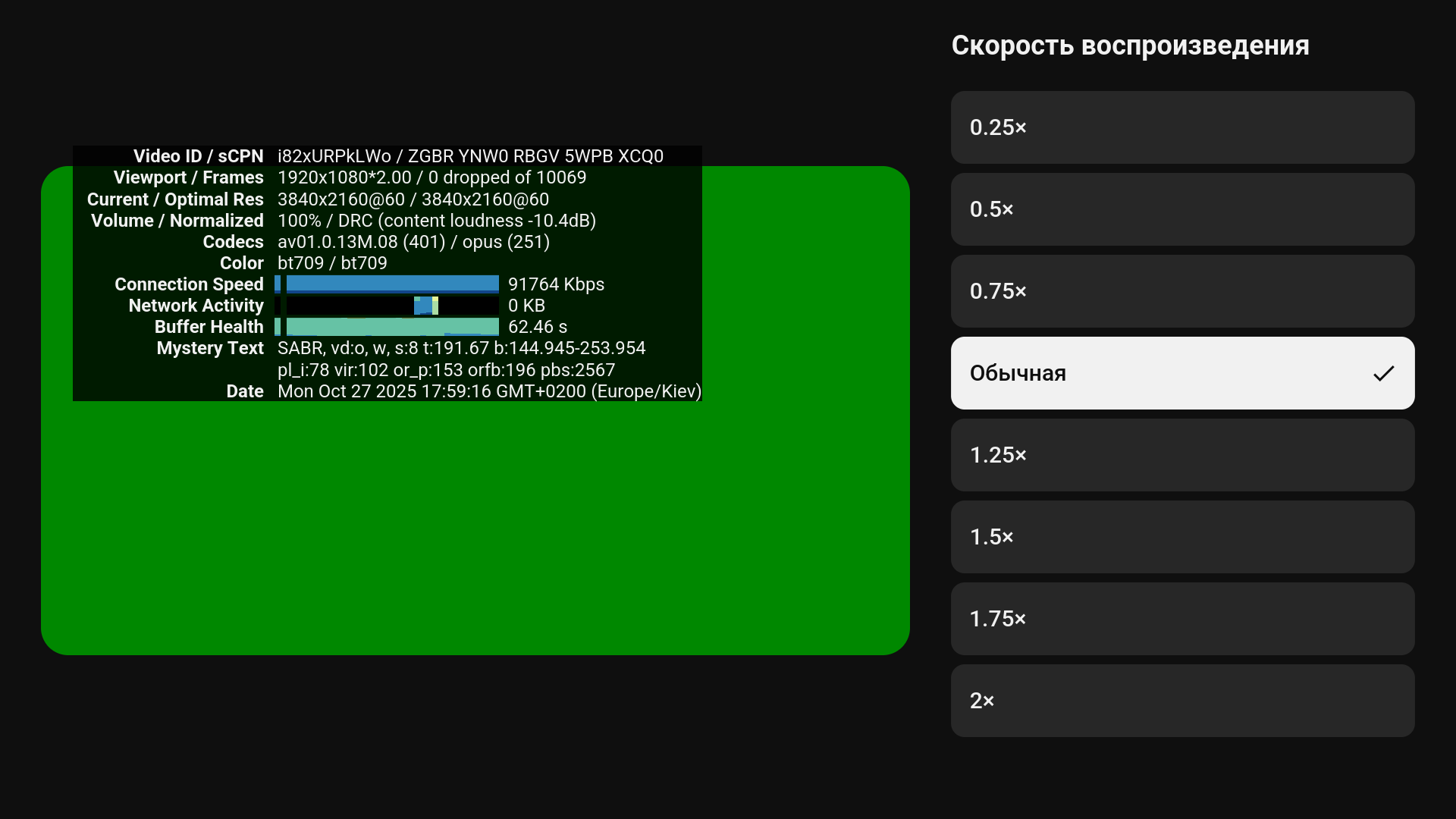Select the Обычная normal speed option
Image resolution: width=1456 pixels, height=819 pixels.
pos(1182,373)
